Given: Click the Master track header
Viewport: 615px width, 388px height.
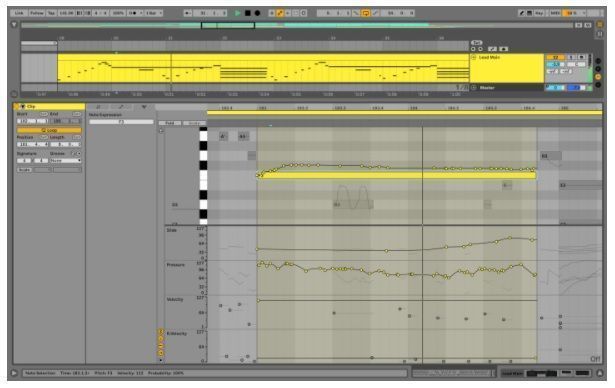Looking at the screenshot, I should pyautogui.click(x=507, y=87).
